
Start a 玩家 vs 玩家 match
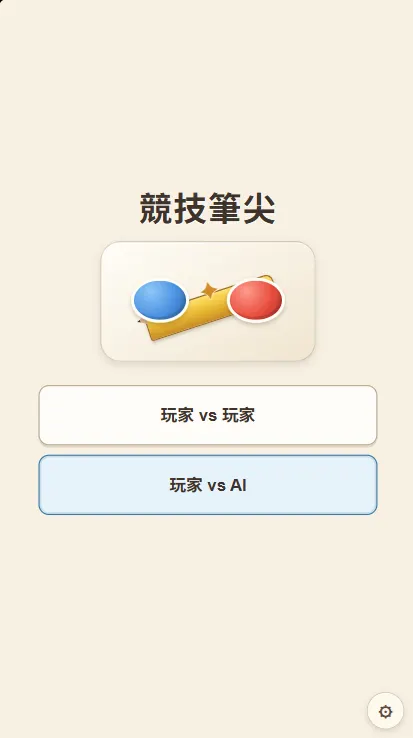[x=208, y=415]
